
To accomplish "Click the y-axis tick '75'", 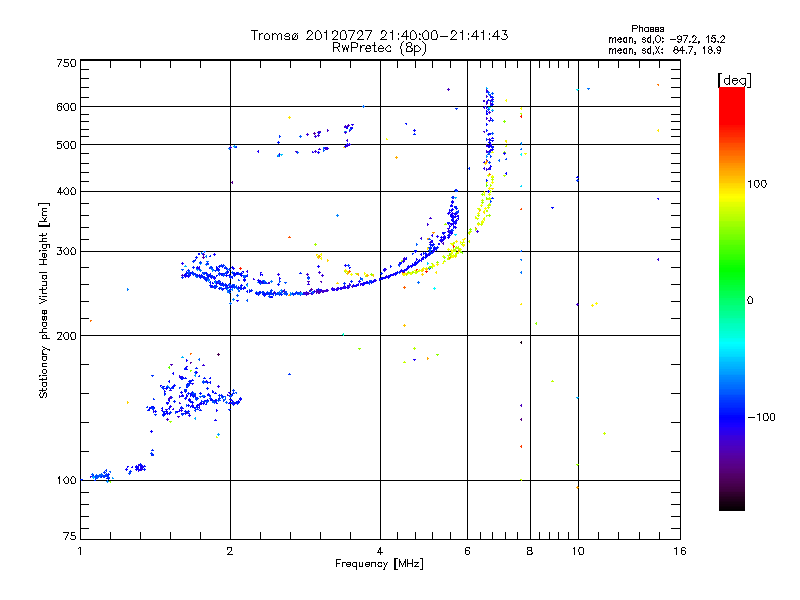I will click(70, 536).
